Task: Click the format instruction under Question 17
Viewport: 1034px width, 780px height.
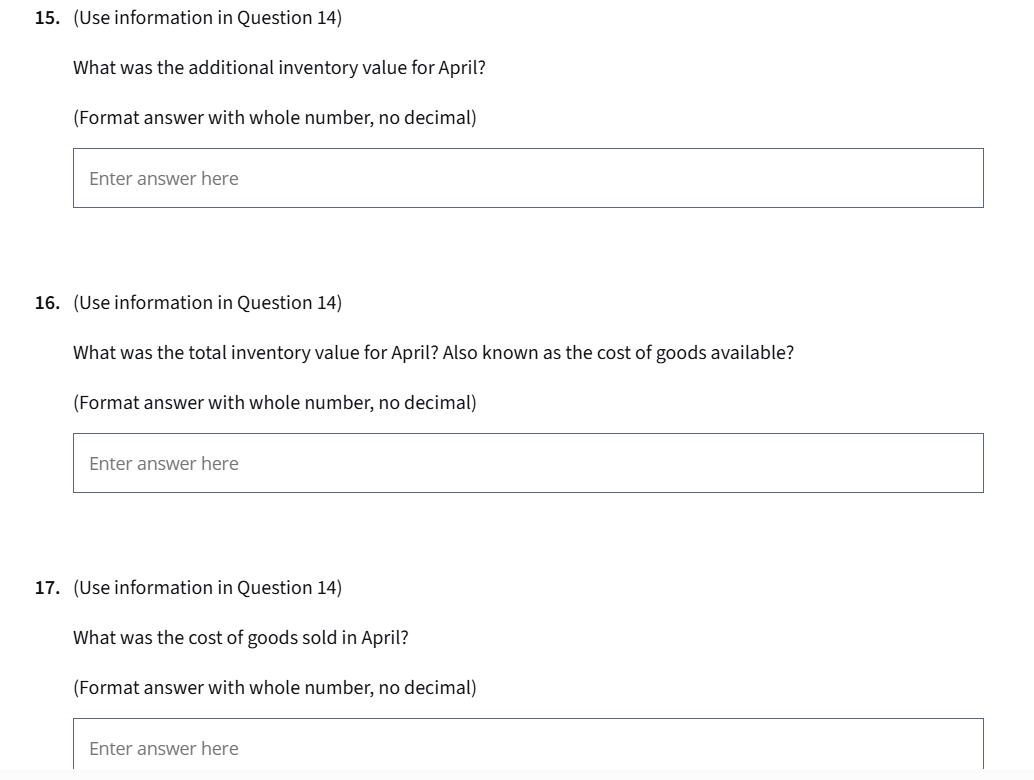Action: pyautogui.click(x=273, y=687)
